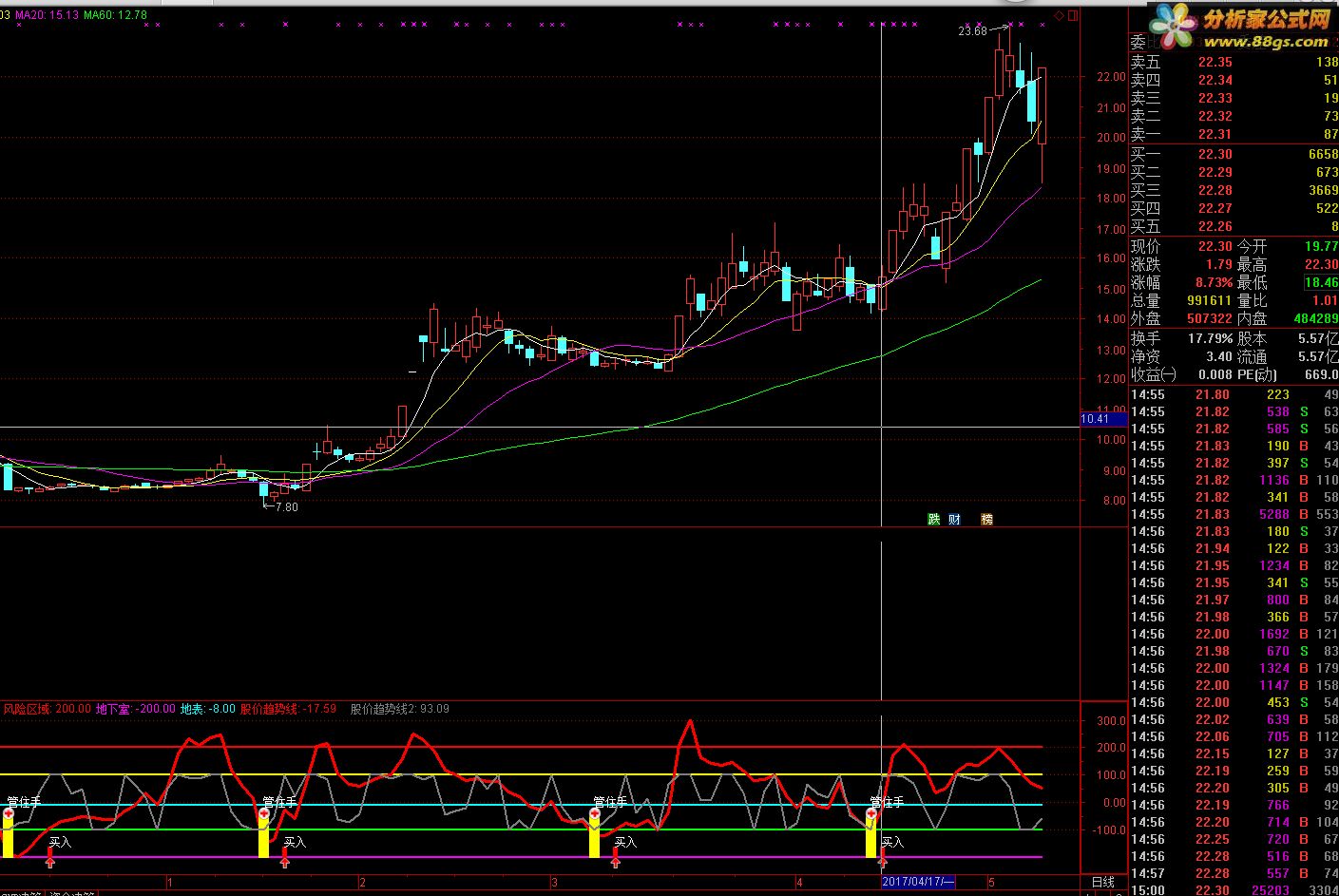The image size is (1339, 896).
Task: Click the PE(动) 669.0 value
Action: pyautogui.click(x=1321, y=374)
